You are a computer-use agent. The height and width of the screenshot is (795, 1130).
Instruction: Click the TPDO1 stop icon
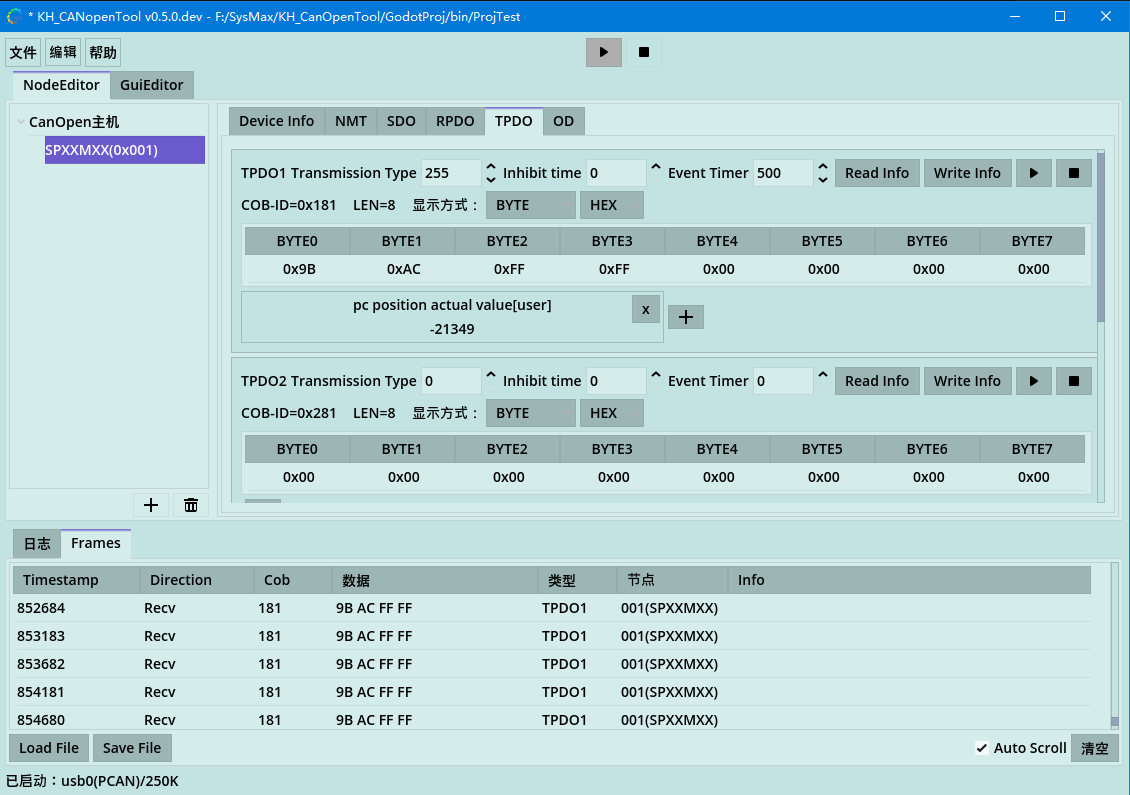coord(1074,173)
